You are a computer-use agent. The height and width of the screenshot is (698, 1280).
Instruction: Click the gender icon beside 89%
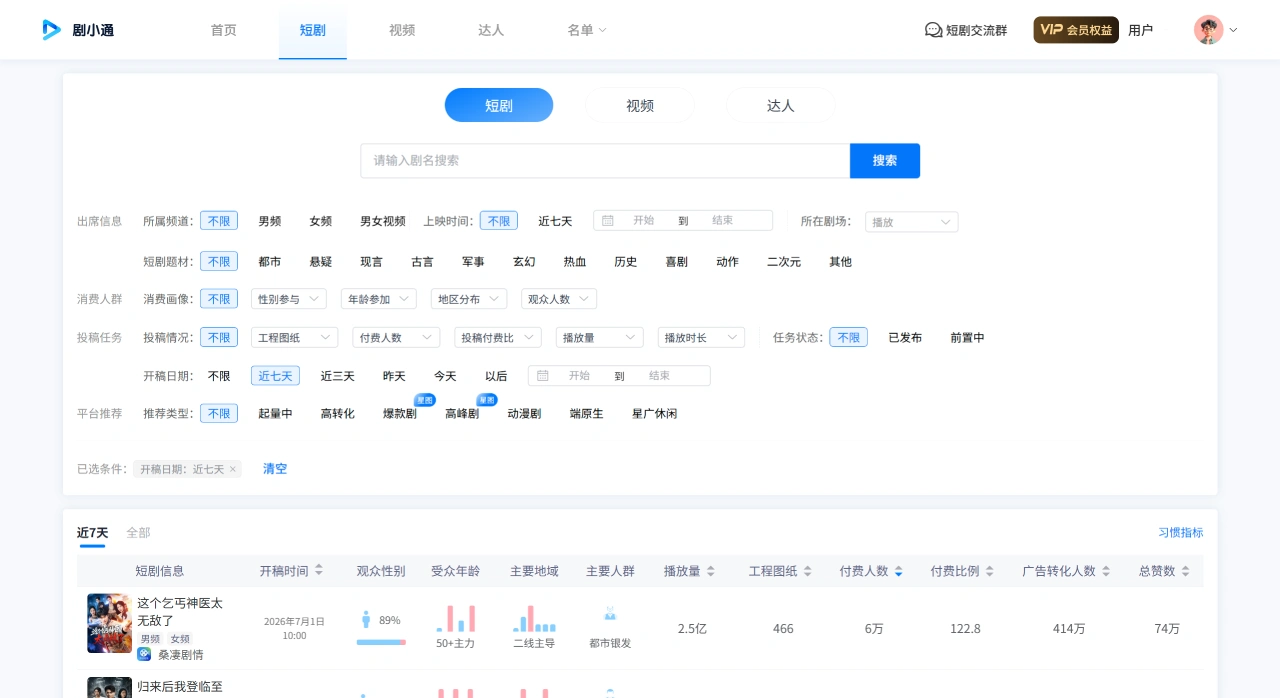click(366, 620)
